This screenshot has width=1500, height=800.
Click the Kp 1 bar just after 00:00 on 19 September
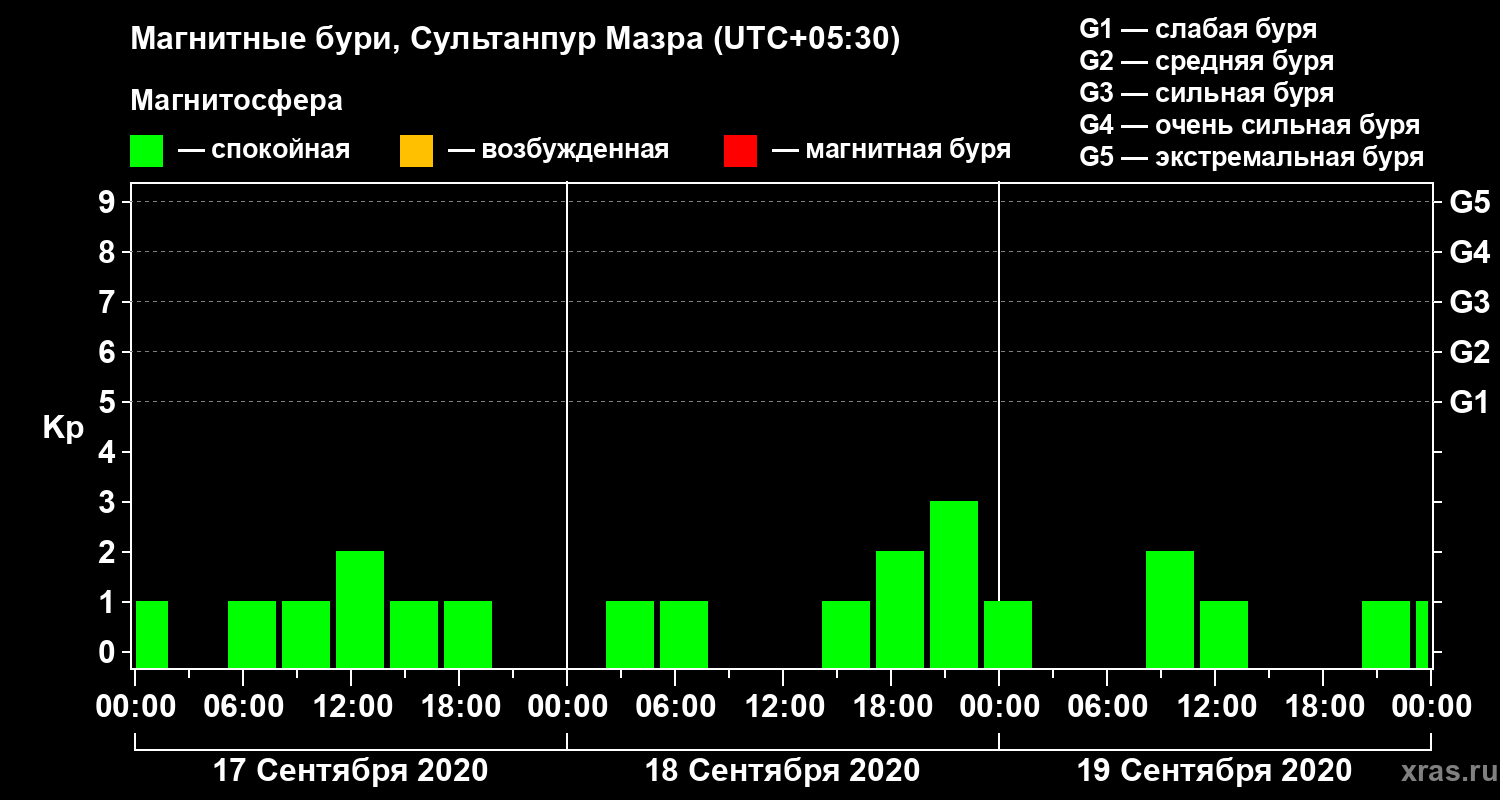tap(1008, 634)
